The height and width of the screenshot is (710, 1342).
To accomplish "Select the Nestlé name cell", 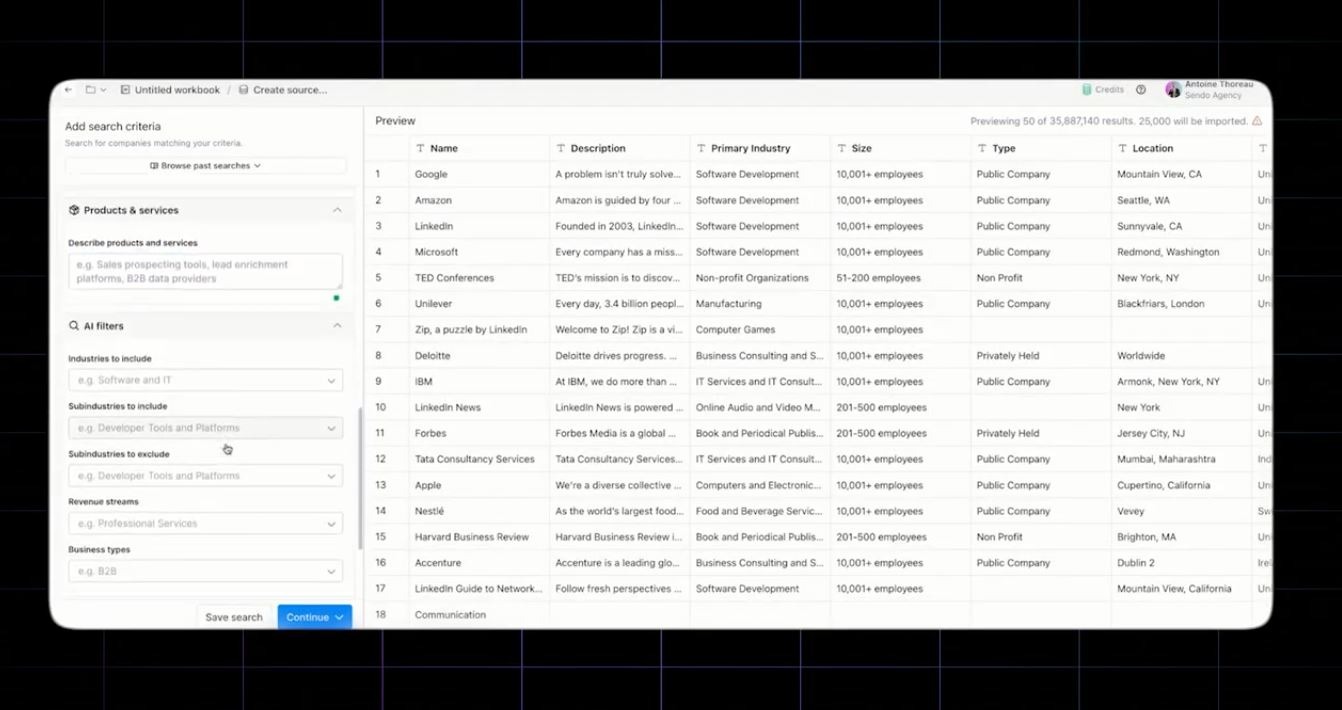I will (x=479, y=511).
